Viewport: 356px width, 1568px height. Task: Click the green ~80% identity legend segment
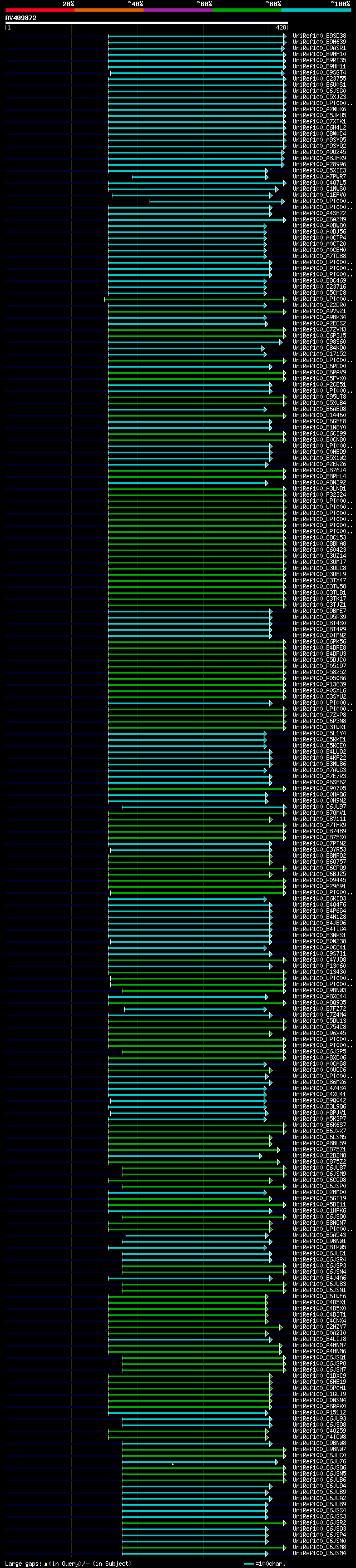[x=247, y=10]
